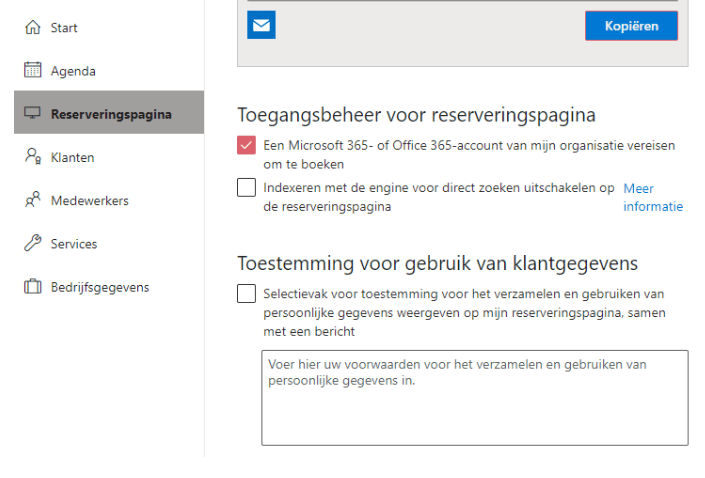Viewport: 705px width, 478px height.
Task: Click the people icon beside Medewerkers
Action: pyautogui.click(x=32, y=201)
